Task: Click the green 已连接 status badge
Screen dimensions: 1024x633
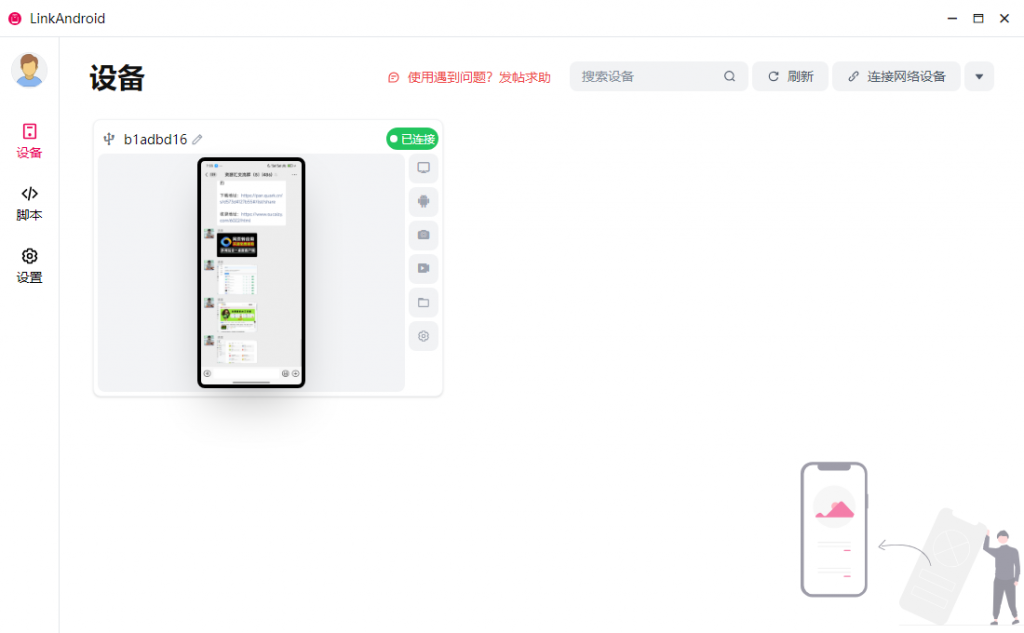Action: [x=414, y=139]
